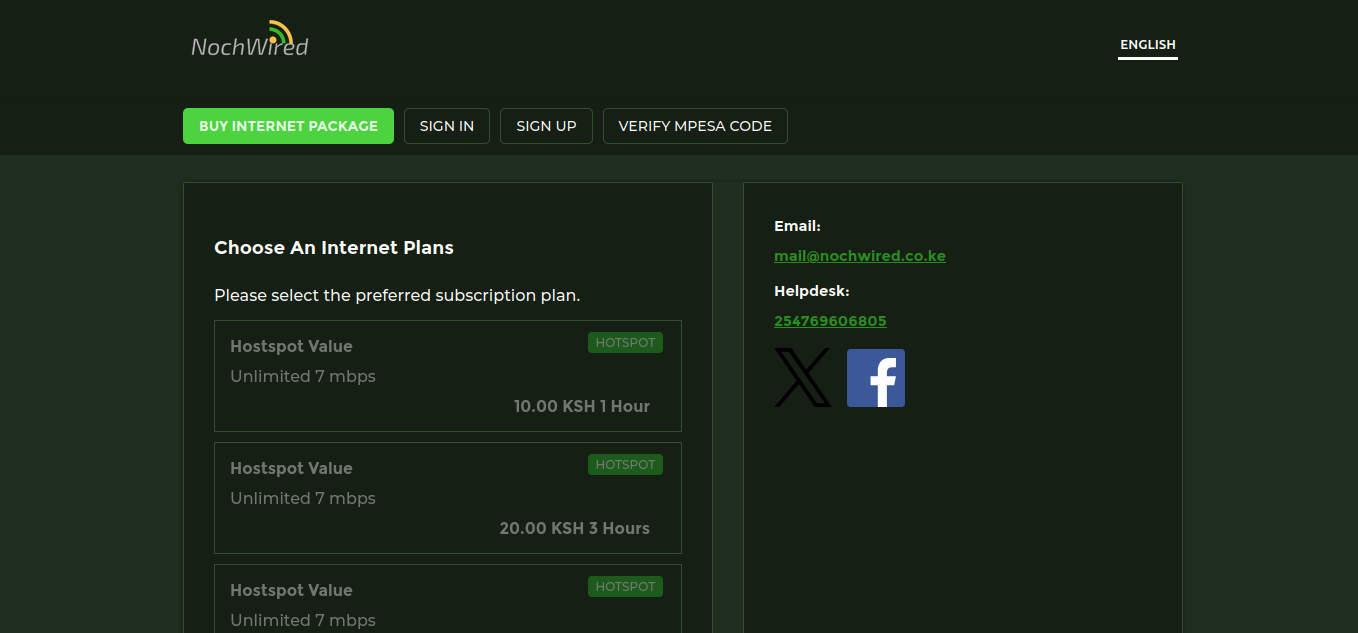Click the HOTSPOT badge on the second plan

tap(625, 464)
